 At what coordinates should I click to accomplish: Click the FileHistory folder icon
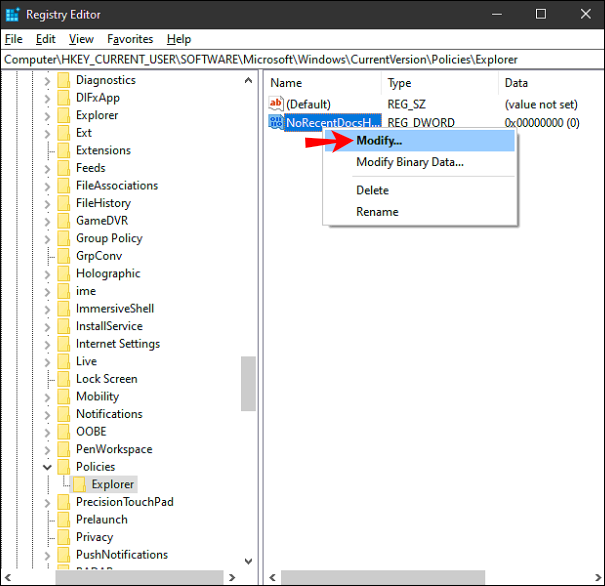pos(64,203)
